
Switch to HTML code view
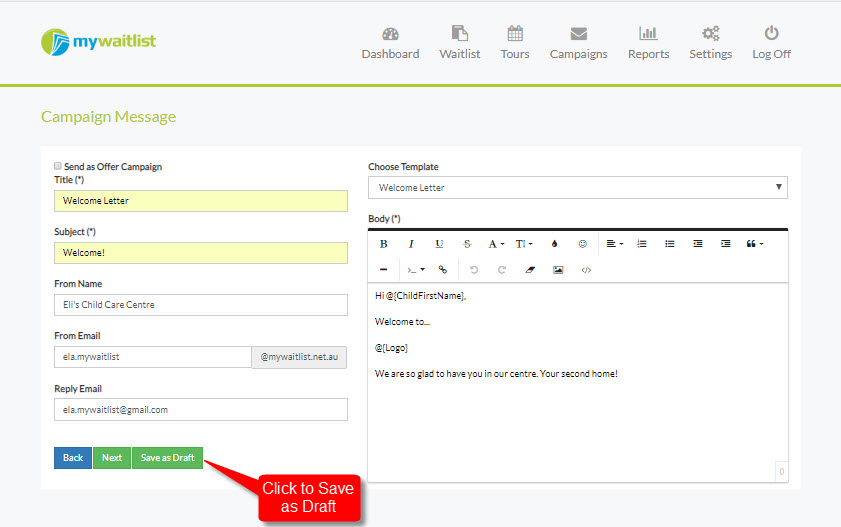(586, 270)
